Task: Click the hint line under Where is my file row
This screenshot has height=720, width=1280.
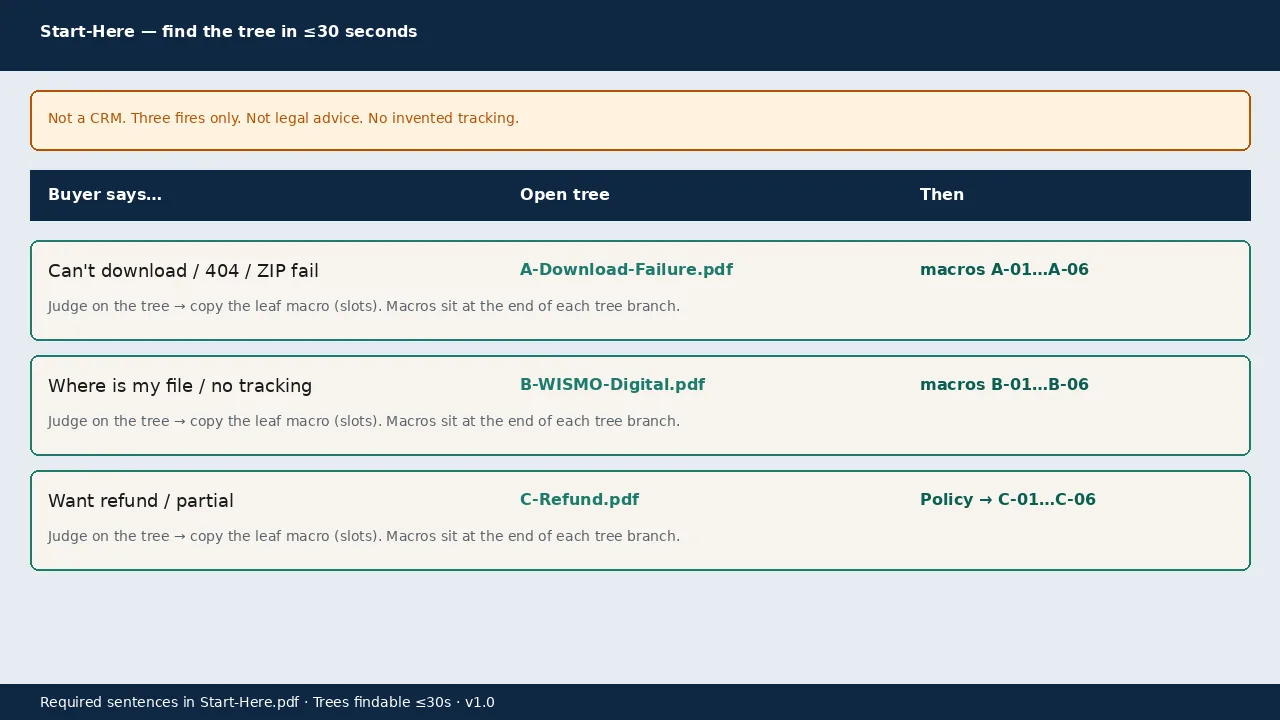Action: [x=364, y=421]
